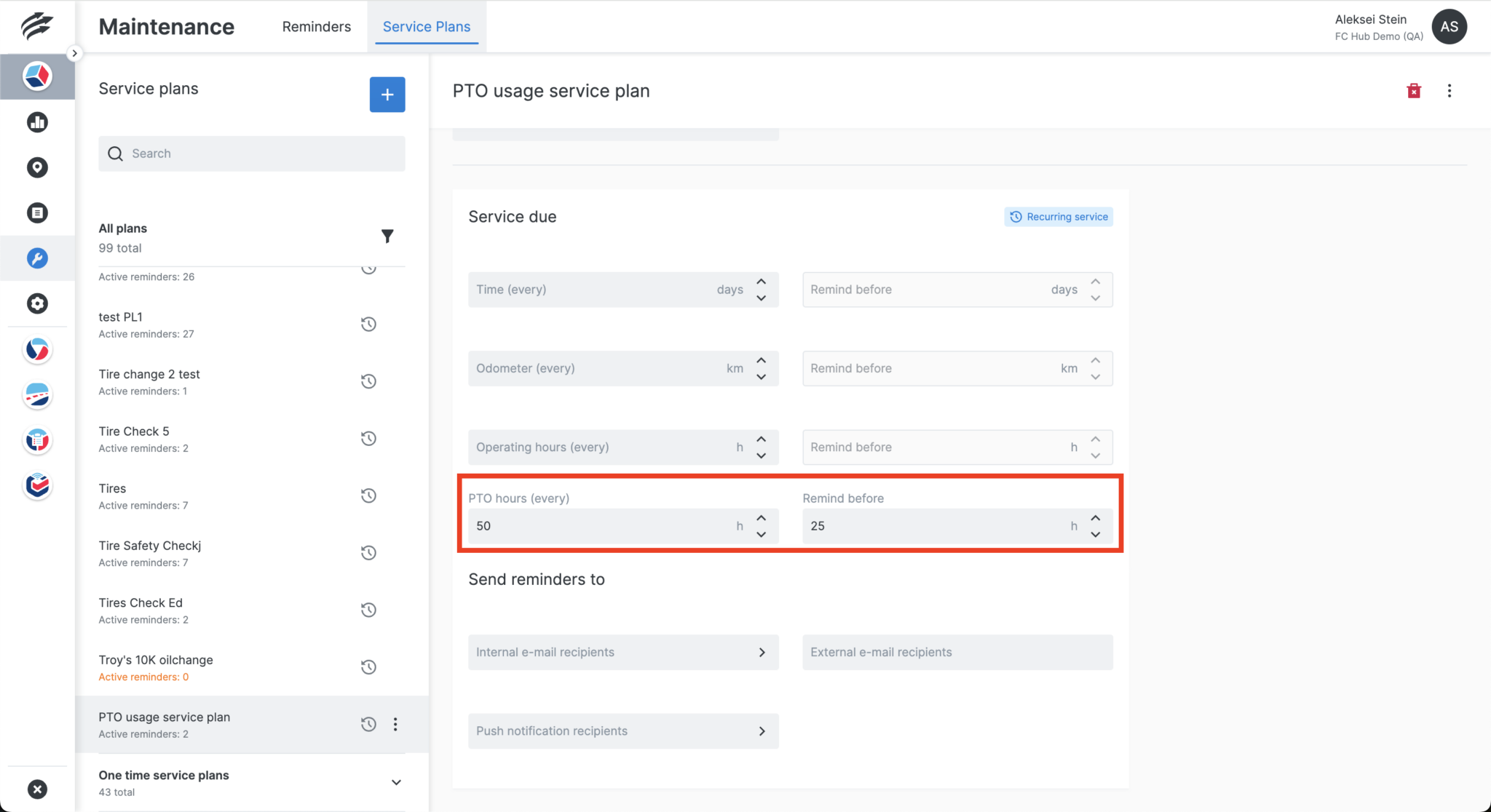Image resolution: width=1491 pixels, height=812 pixels.
Task: Click the bar chart reports icon in sidebar
Action: click(37, 122)
